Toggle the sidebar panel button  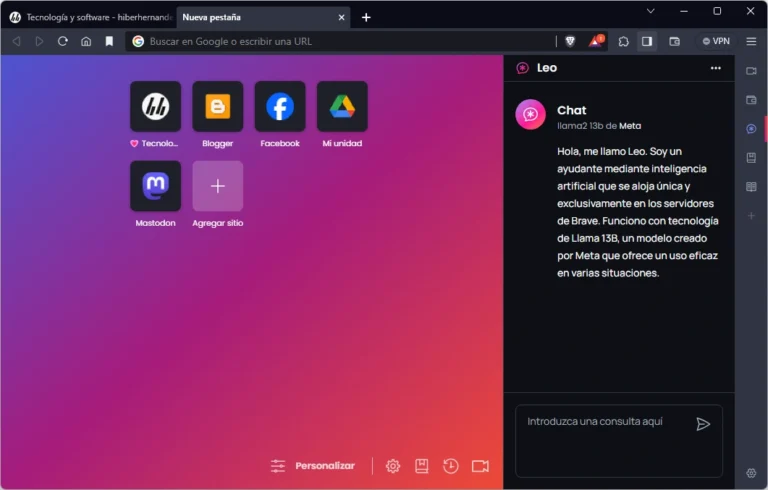coord(647,41)
